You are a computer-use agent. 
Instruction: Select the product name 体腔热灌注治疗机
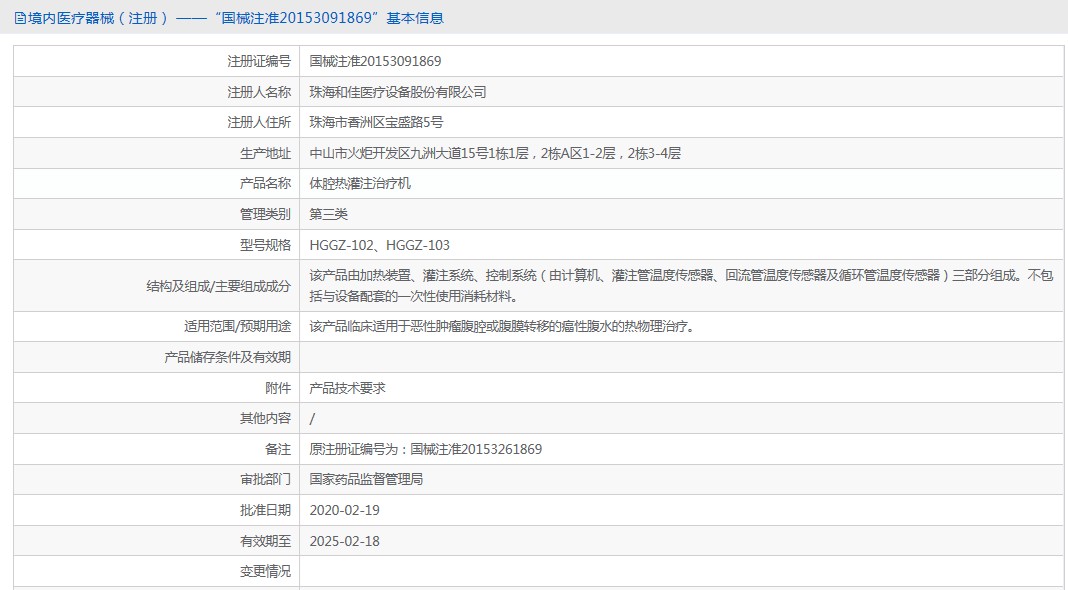[360, 183]
